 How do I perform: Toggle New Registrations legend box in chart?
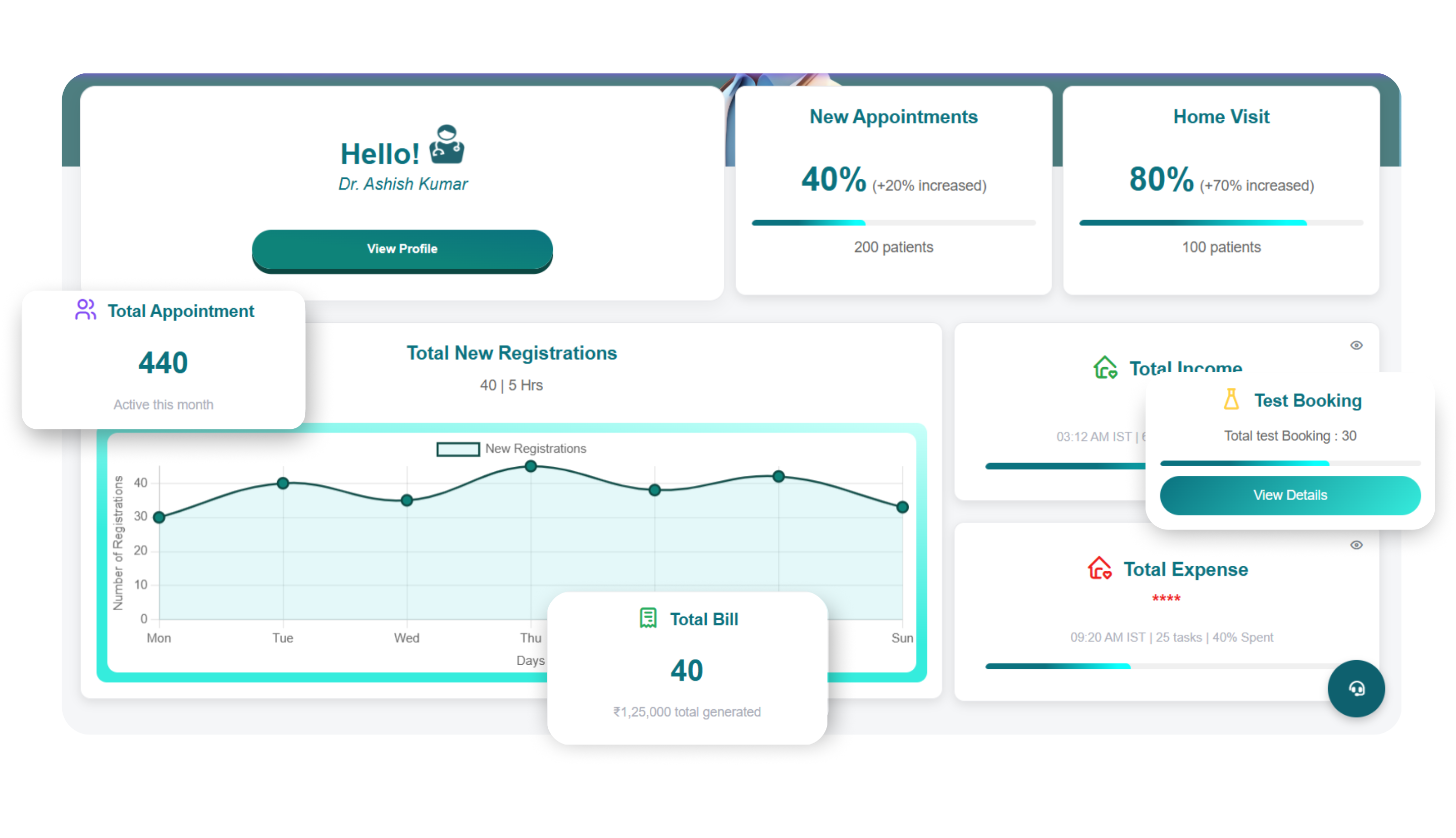coord(457,449)
